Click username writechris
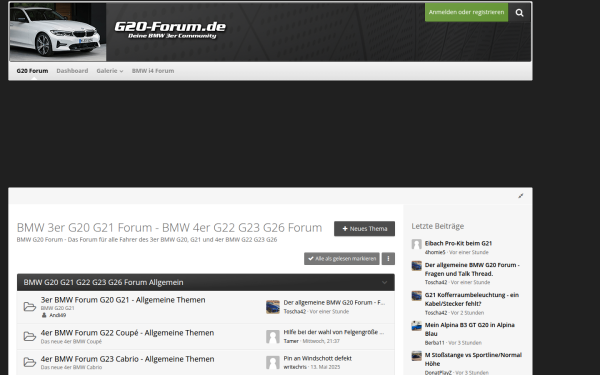The image size is (600, 375). coord(295,367)
